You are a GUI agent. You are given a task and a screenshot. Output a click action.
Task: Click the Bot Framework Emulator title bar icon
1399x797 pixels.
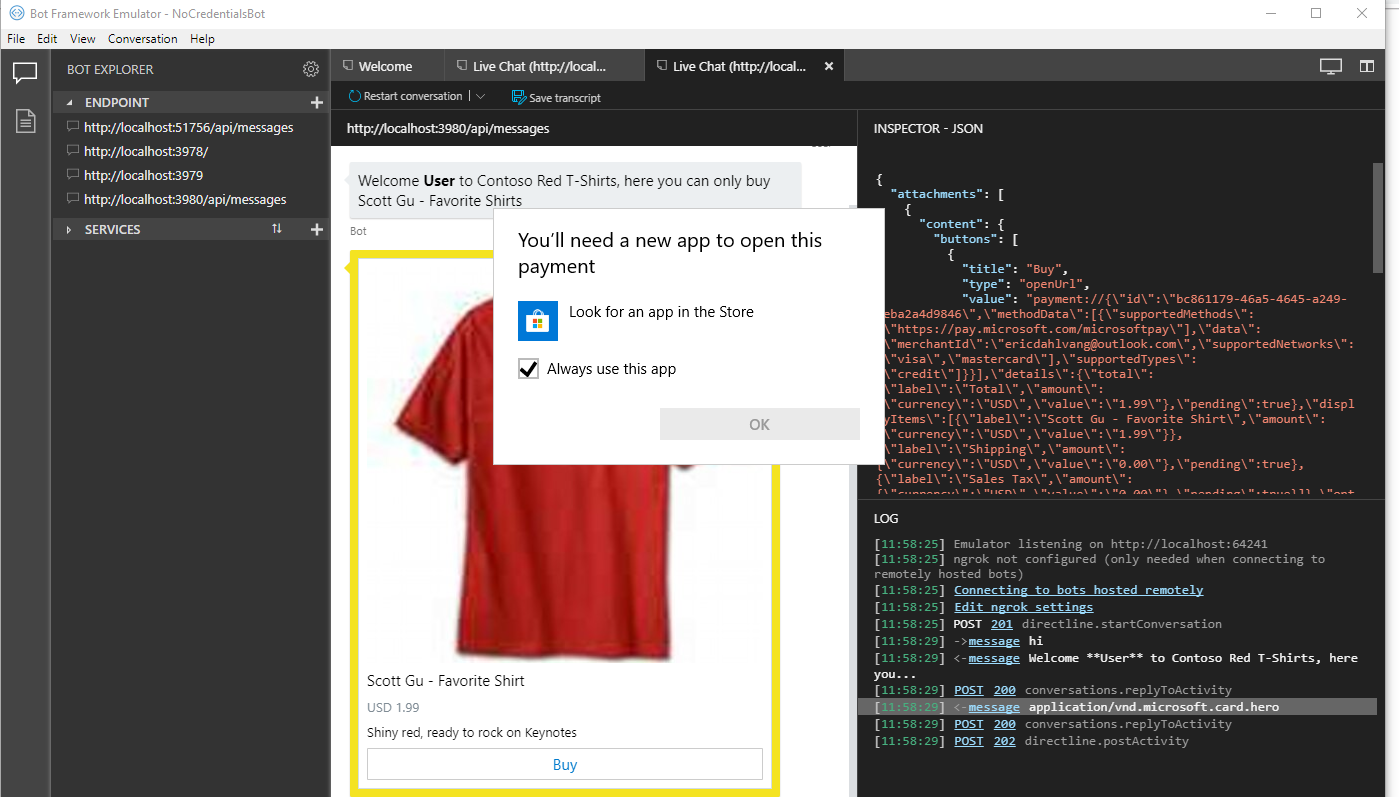(x=16, y=14)
